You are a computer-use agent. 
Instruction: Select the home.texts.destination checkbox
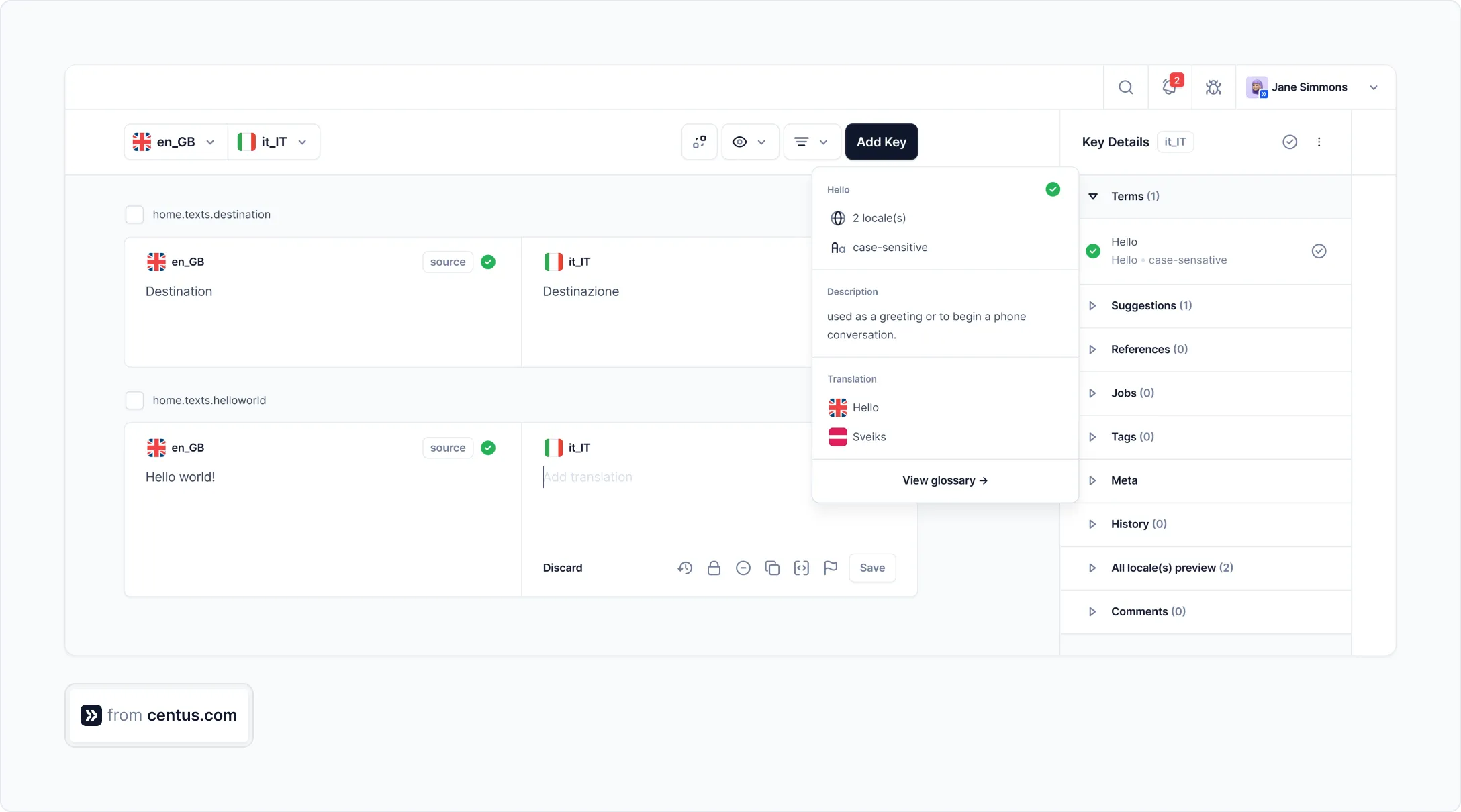point(134,215)
